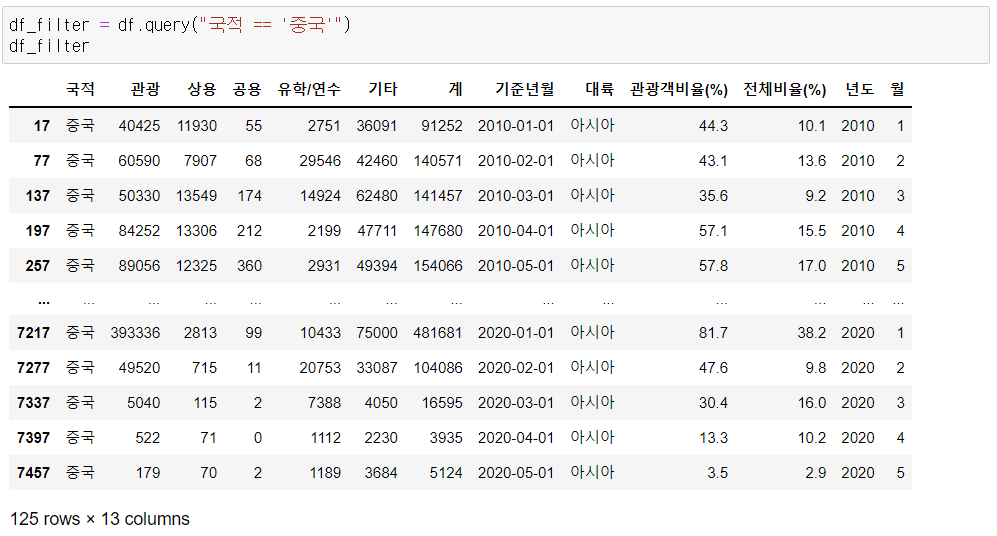Click into the df.query code cell
Screen dimensions: 997x536
tap(496, 36)
